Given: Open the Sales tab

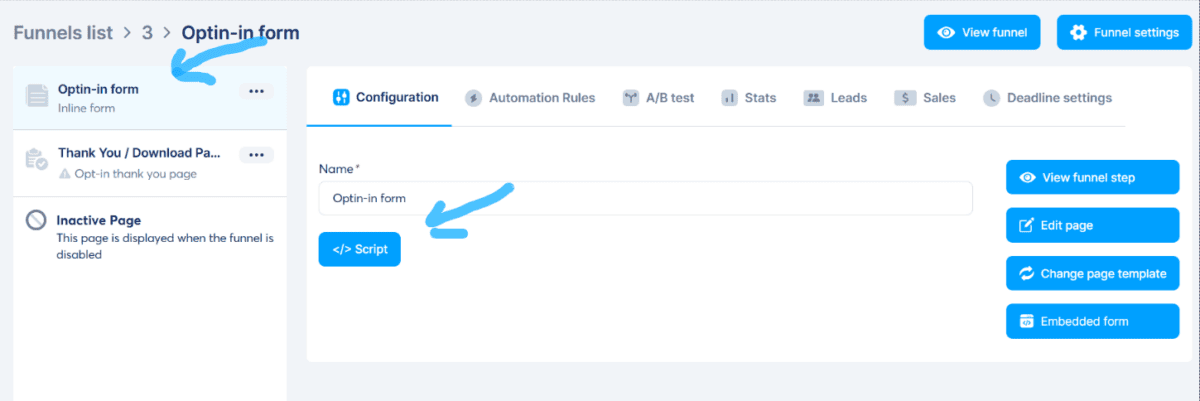Looking at the screenshot, I should tap(925, 98).
